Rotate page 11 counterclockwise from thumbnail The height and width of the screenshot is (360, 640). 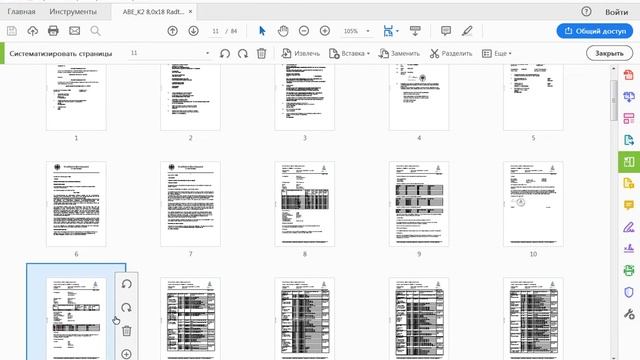pyautogui.click(x=127, y=284)
